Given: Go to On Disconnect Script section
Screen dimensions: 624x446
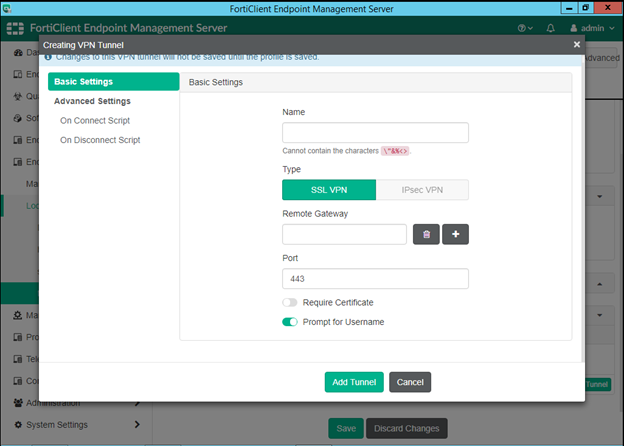Looking at the screenshot, I should tap(100, 140).
